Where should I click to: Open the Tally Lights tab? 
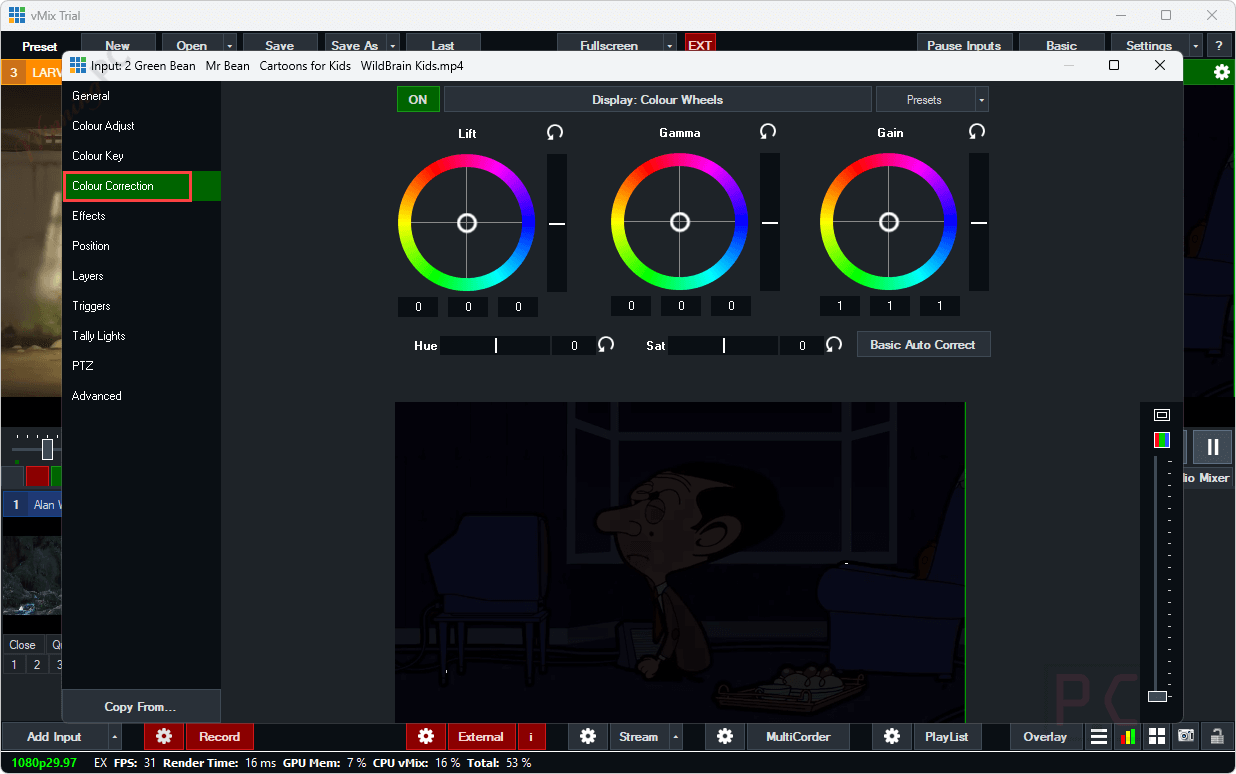click(141, 336)
